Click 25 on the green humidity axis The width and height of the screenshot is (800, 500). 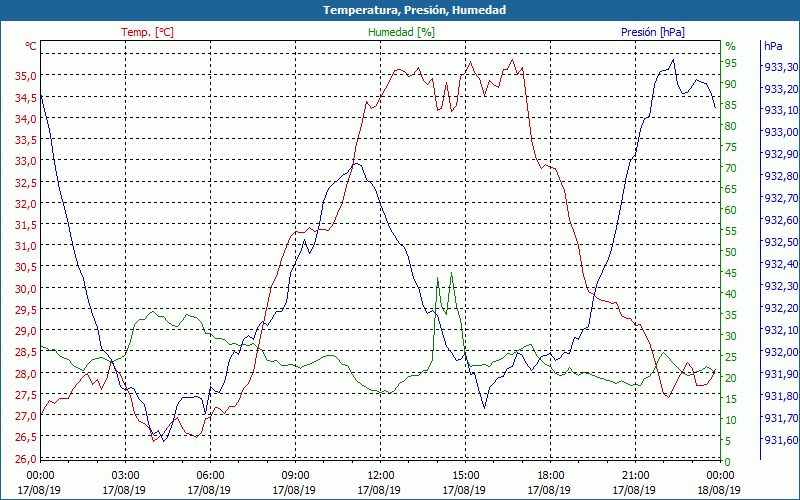731,357
